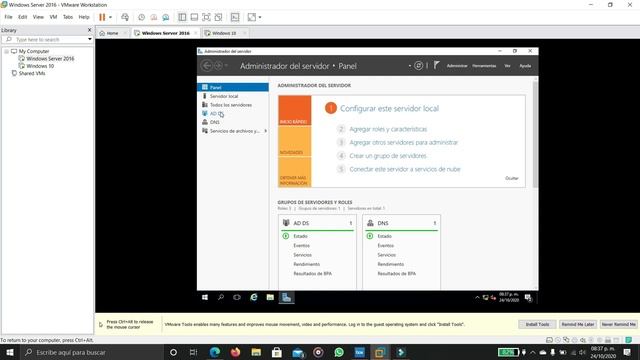Open the Library search dropdown arrow
This screenshot has width=640, height=360.
pos(90,39)
